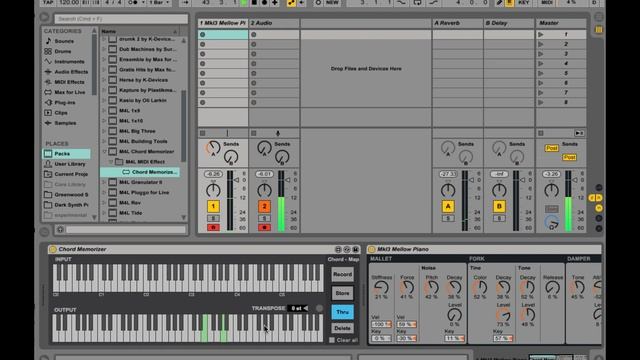The width and height of the screenshot is (640, 360).
Task: Stop clips on 2 Audio track
Action: point(253,133)
